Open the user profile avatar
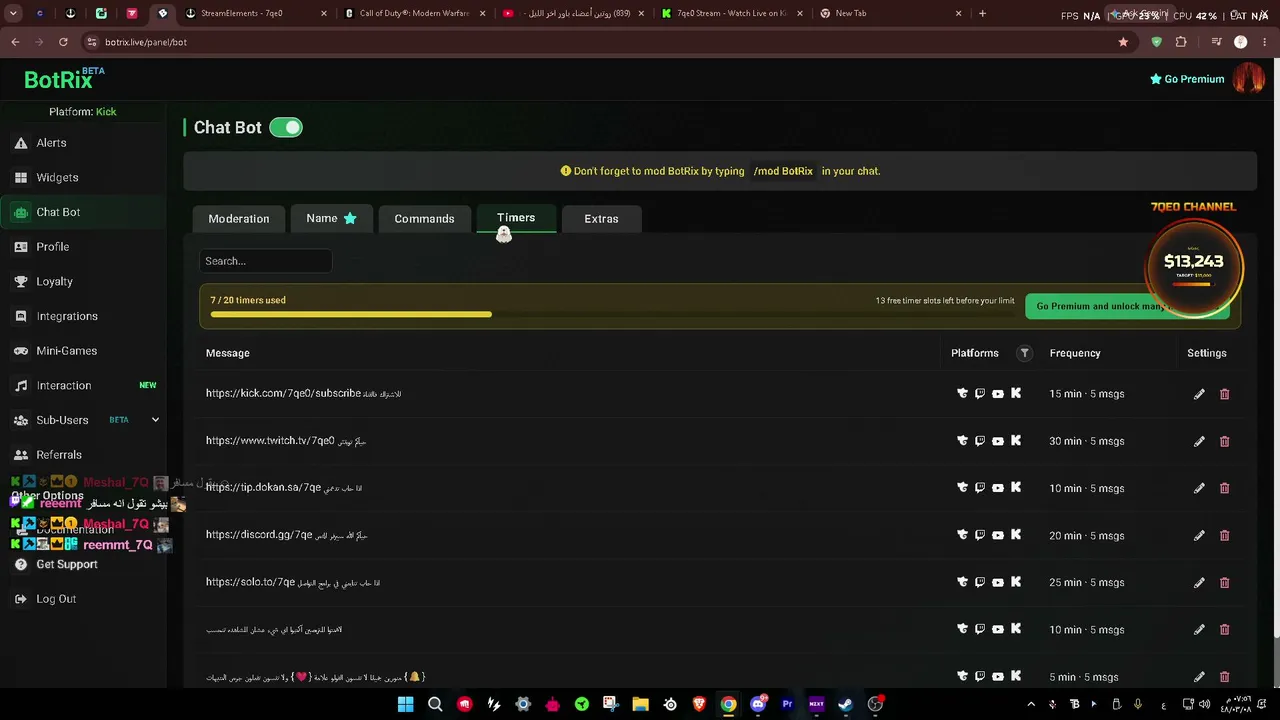Image resolution: width=1280 pixels, height=720 pixels. pyautogui.click(x=1248, y=78)
